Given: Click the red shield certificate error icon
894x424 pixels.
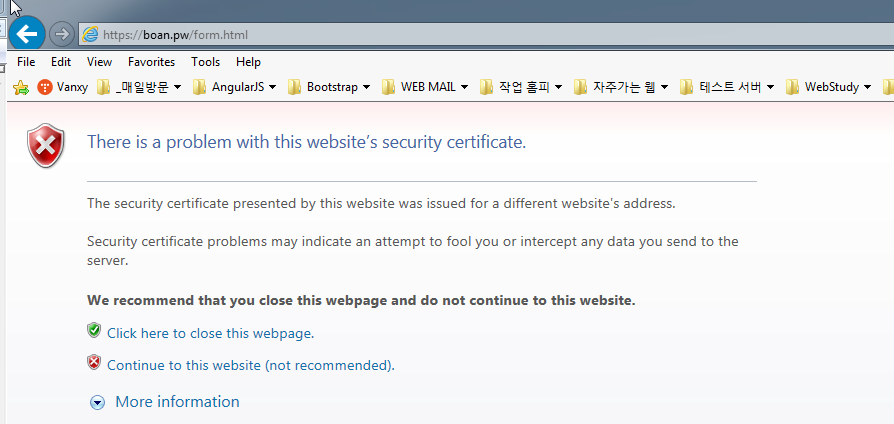Looking at the screenshot, I should (46, 147).
